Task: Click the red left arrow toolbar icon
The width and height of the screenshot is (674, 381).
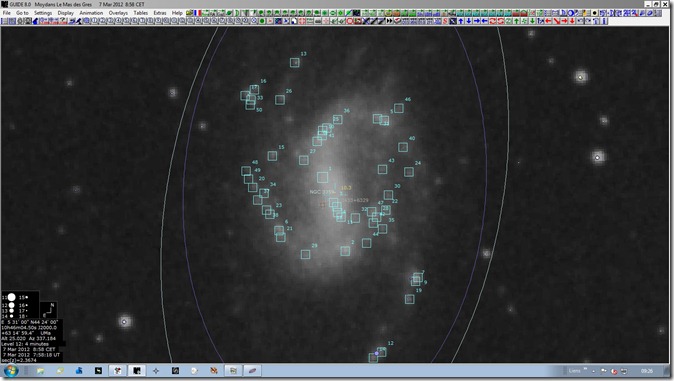Action: (x=548, y=21)
